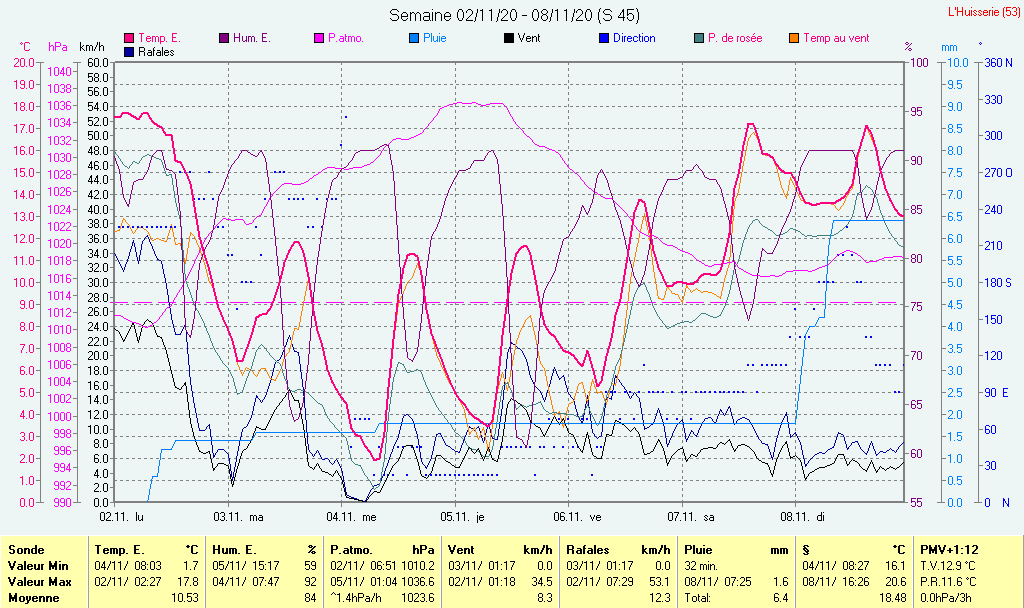This screenshot has height=608, width=1024.
Task: Click the PMV+1:12 header
Action: [950, 550]
